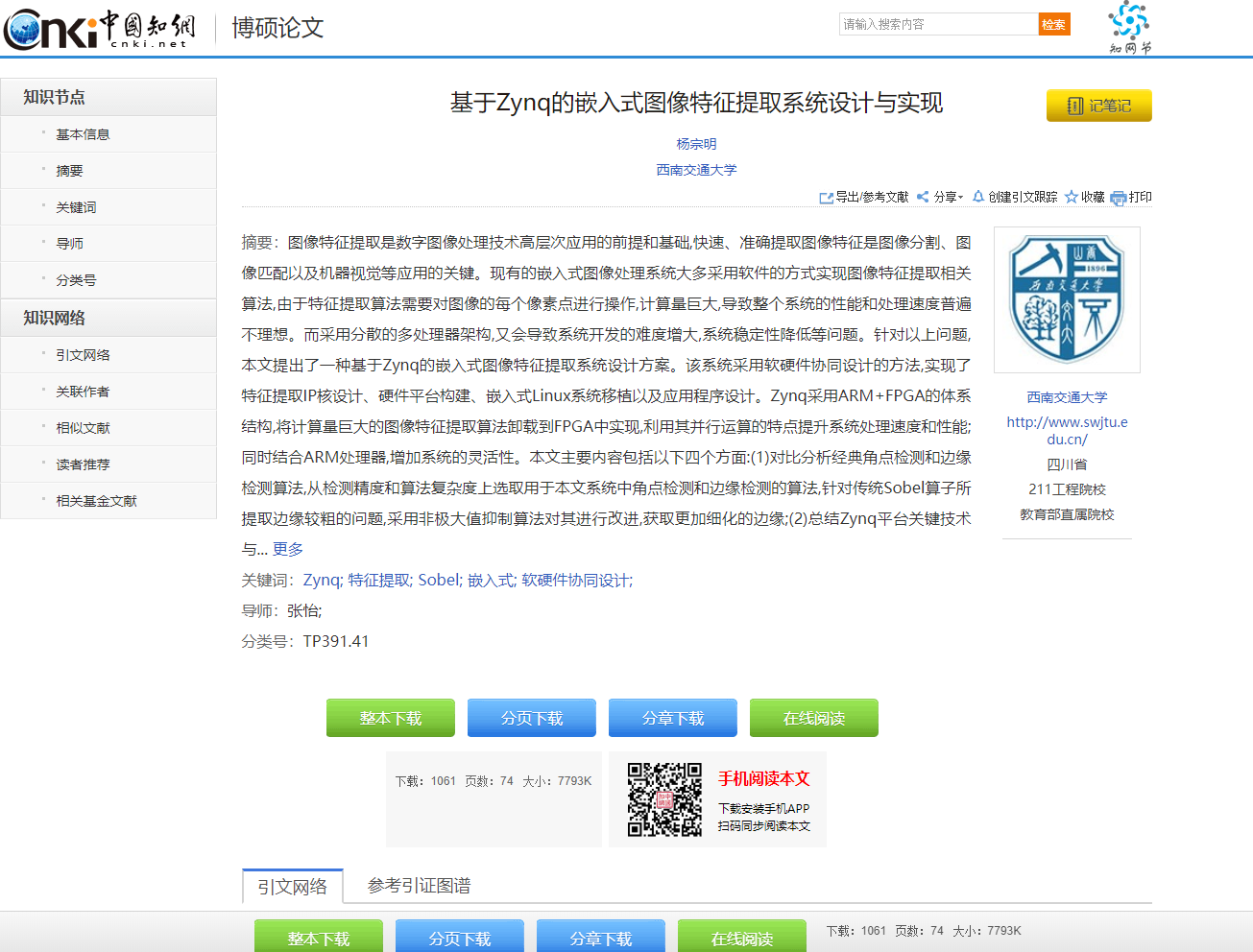The image size is (1253, 952).
Task: Click the 分享 share icon
Action: pyautogui.click(x=924, y=197)
